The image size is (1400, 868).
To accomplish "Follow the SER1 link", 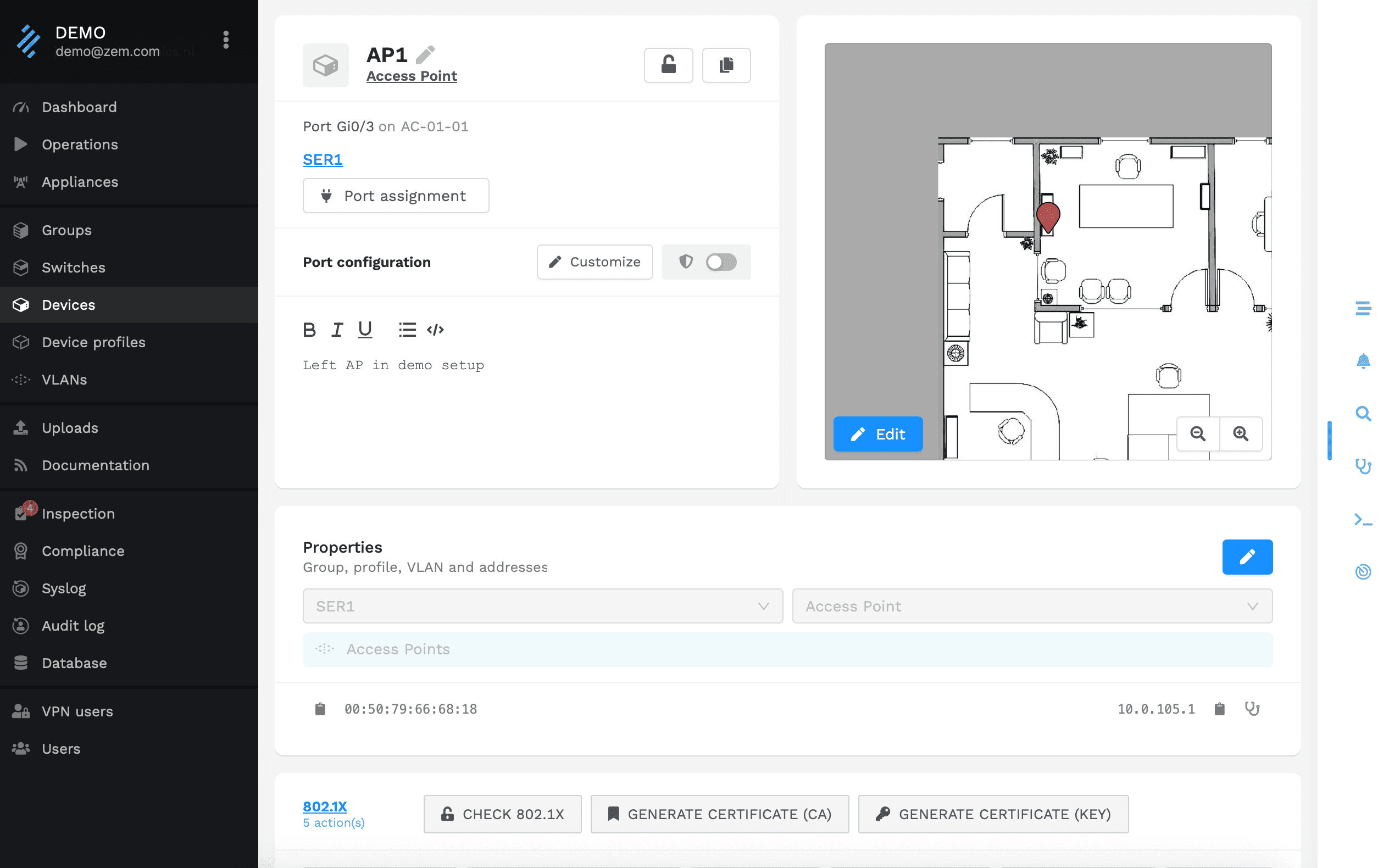I will point(323,160).
